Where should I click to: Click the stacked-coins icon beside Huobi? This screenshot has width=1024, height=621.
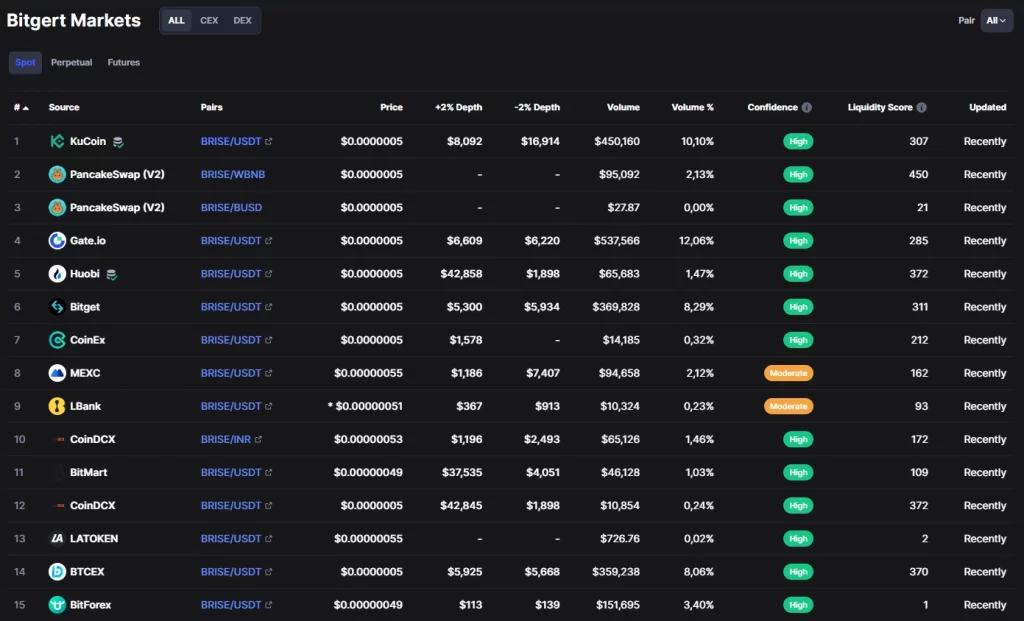[112, 274]
